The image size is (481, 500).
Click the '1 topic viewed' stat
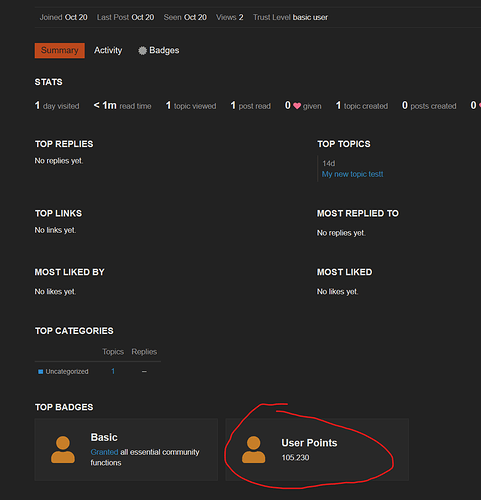click(191, 106)
